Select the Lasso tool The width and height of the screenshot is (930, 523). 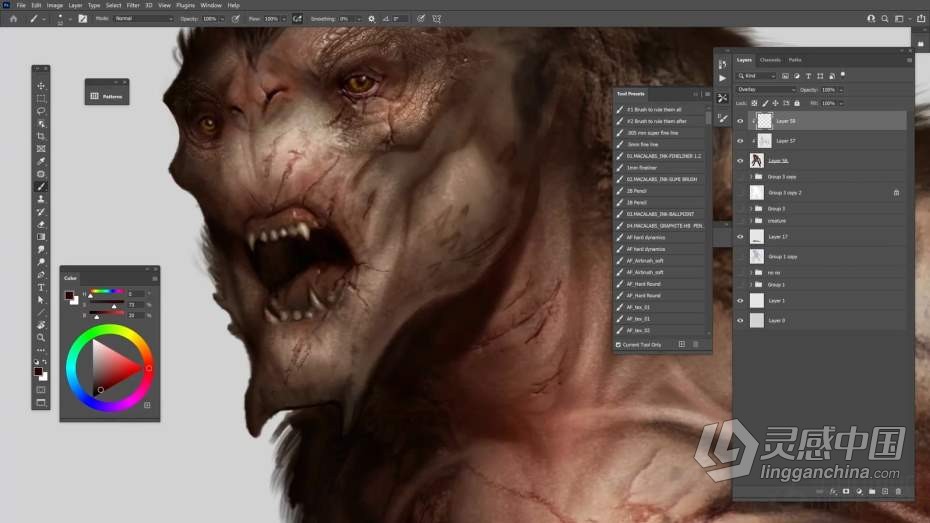pos(41,111)
